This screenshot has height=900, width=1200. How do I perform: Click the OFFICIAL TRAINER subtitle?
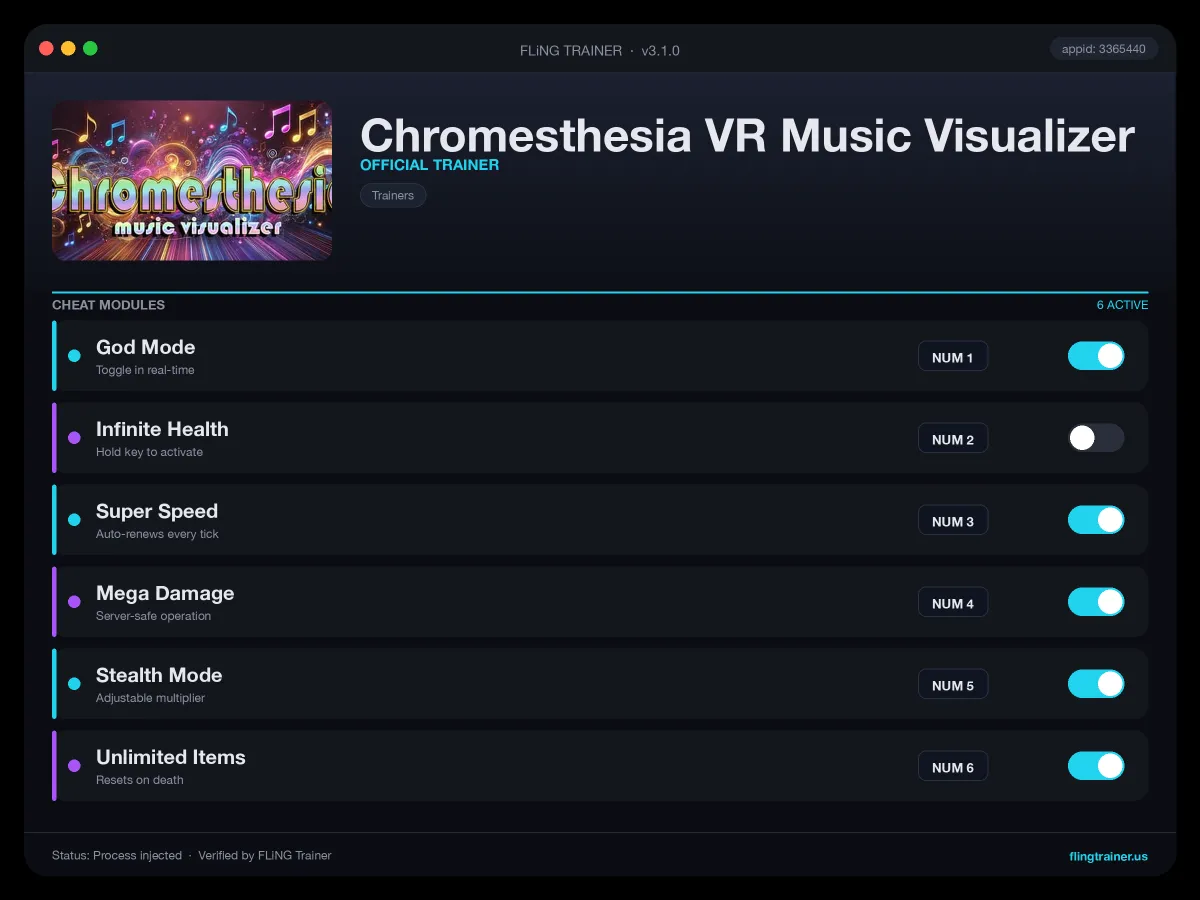click(x=429, y=165)
